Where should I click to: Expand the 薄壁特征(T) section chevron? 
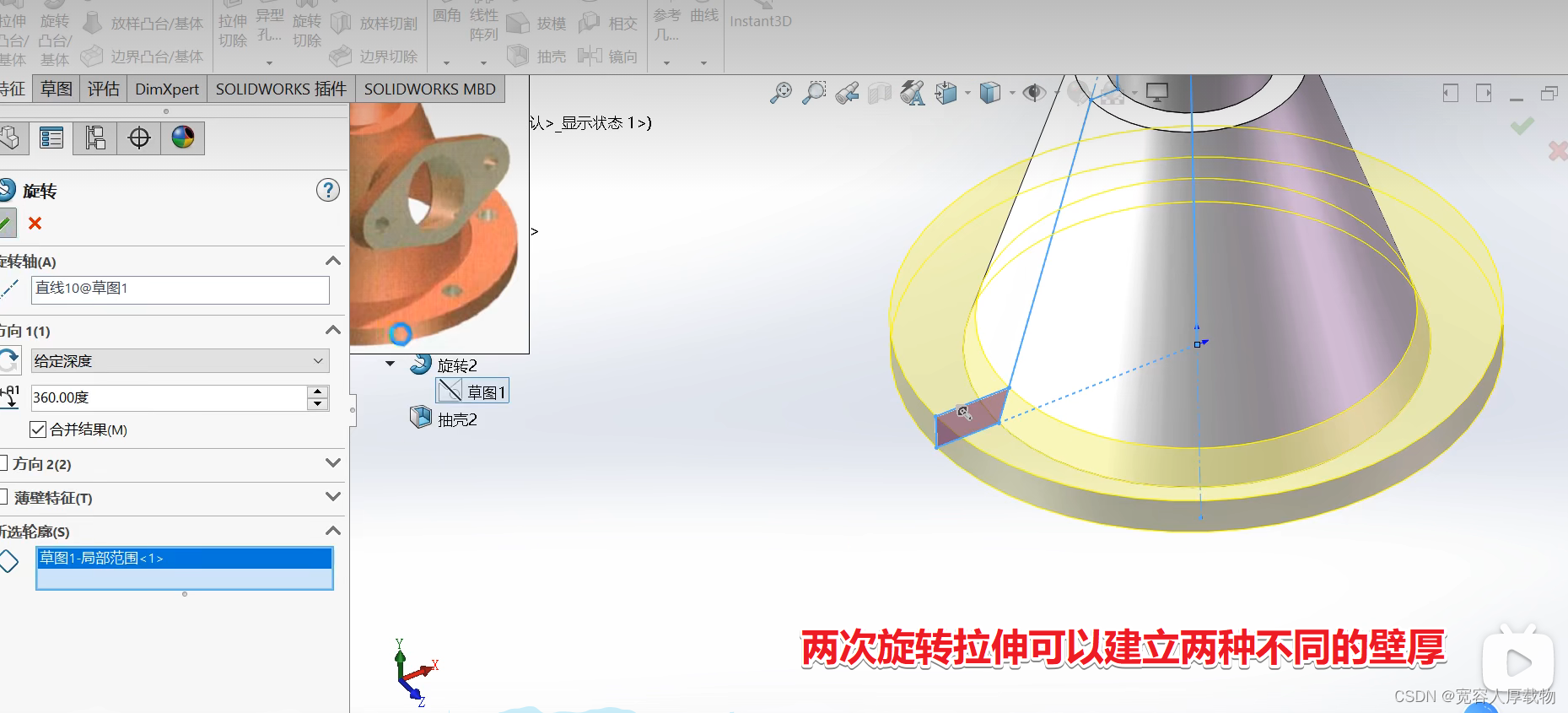(x=333, y=497)
